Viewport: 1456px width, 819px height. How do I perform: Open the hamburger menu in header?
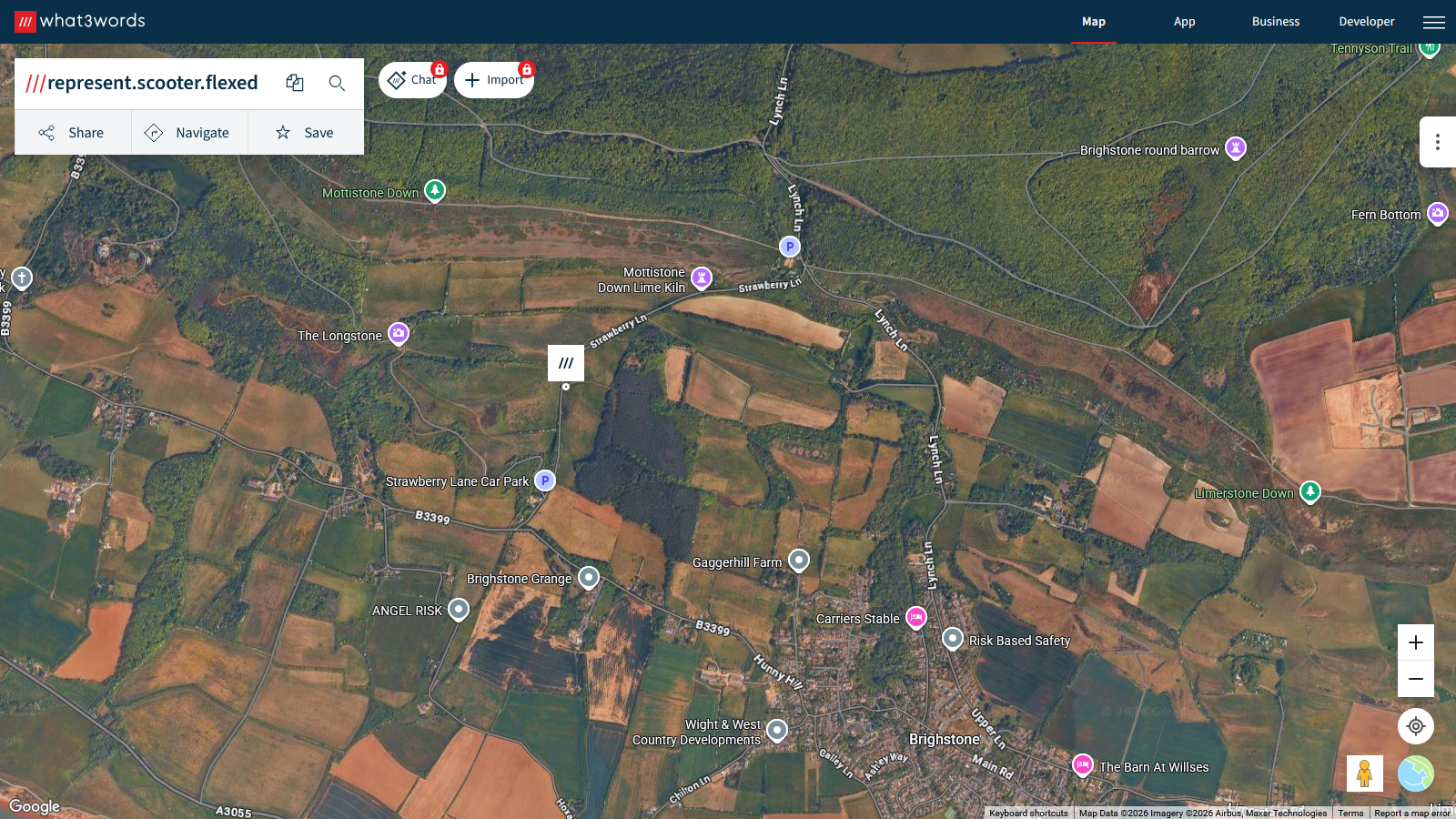[1434, 22]
